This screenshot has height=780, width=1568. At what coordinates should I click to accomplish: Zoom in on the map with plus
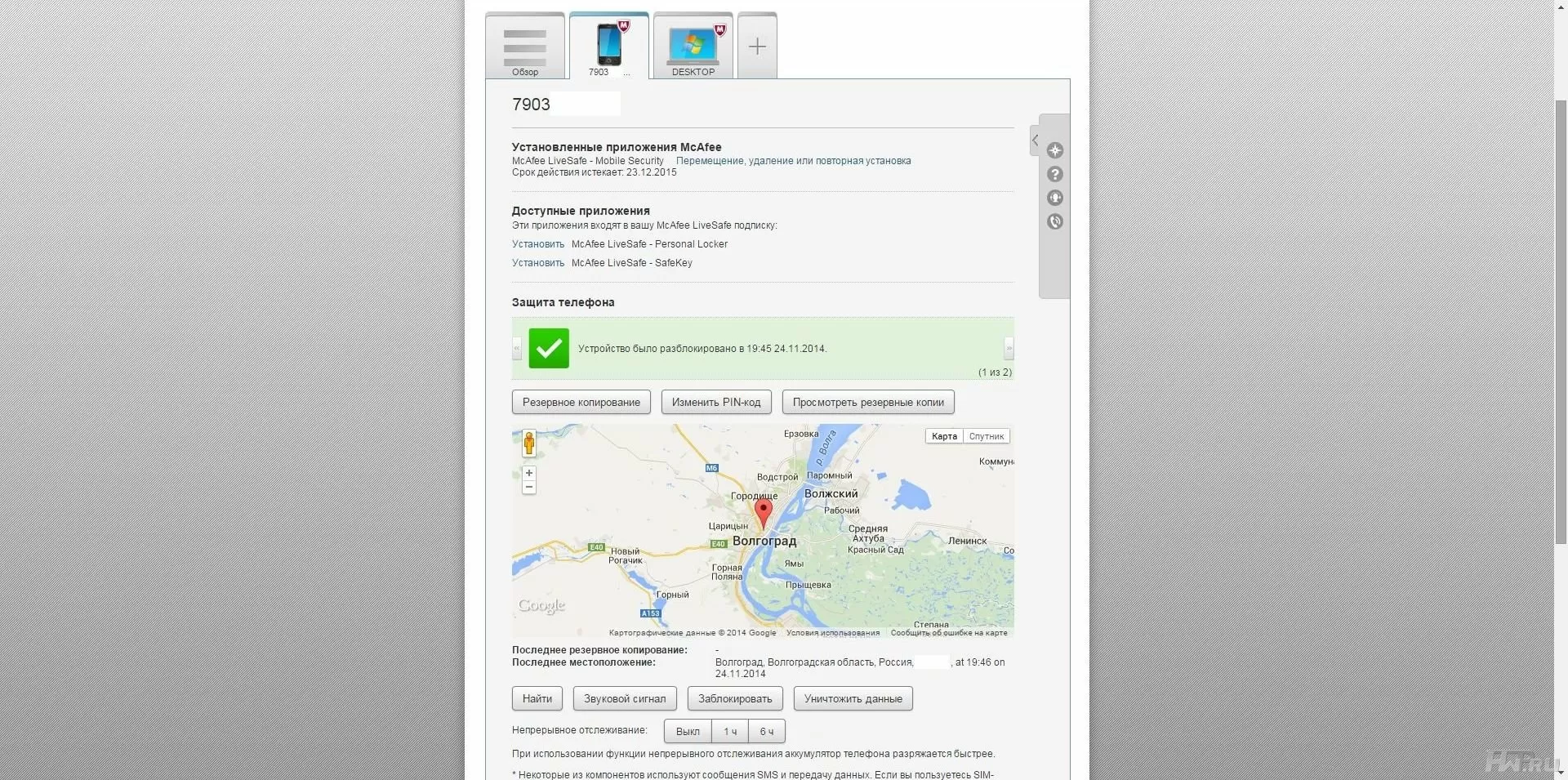pyautogui.click(x=529, y=473)
